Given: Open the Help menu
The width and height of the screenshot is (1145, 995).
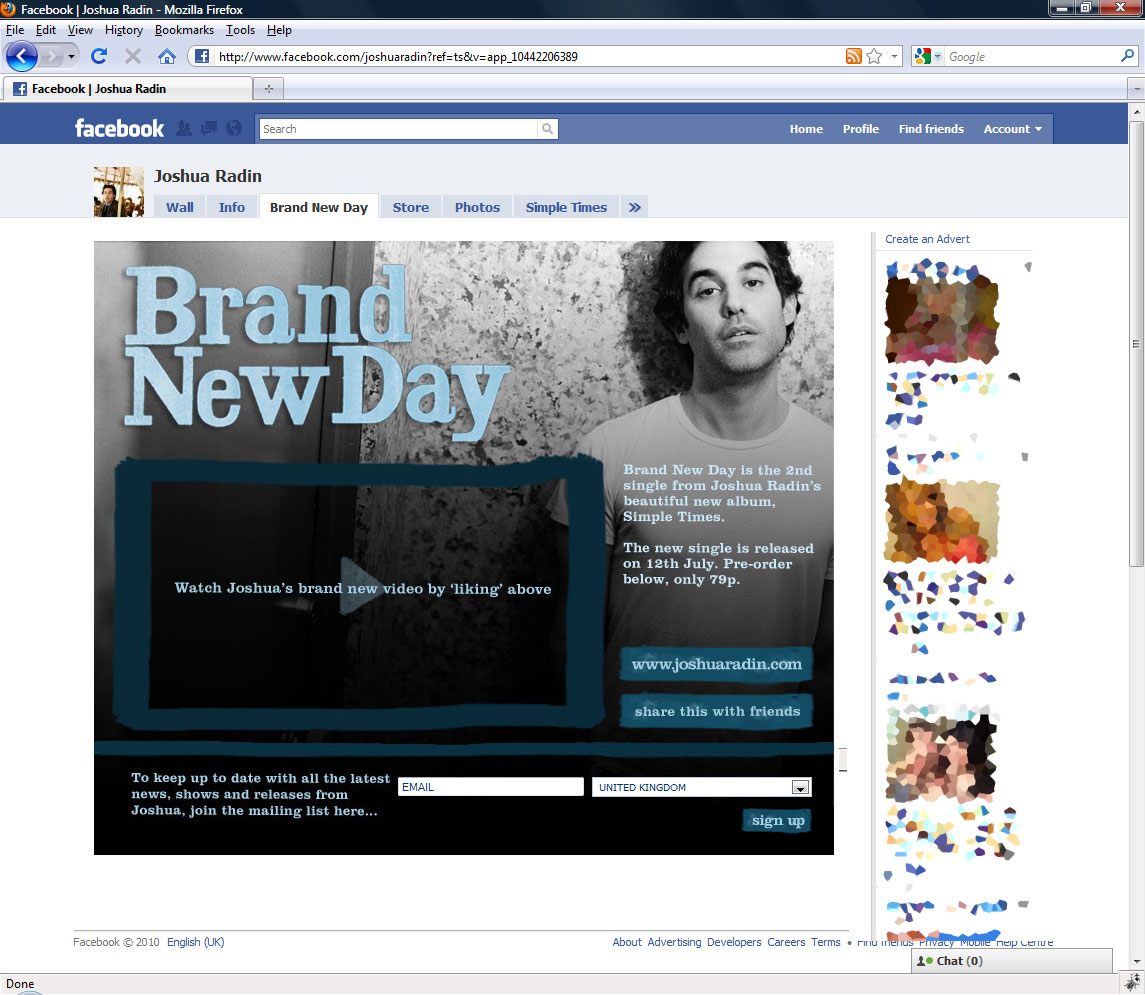Looking at the screenshot, I should coord(279,30).
